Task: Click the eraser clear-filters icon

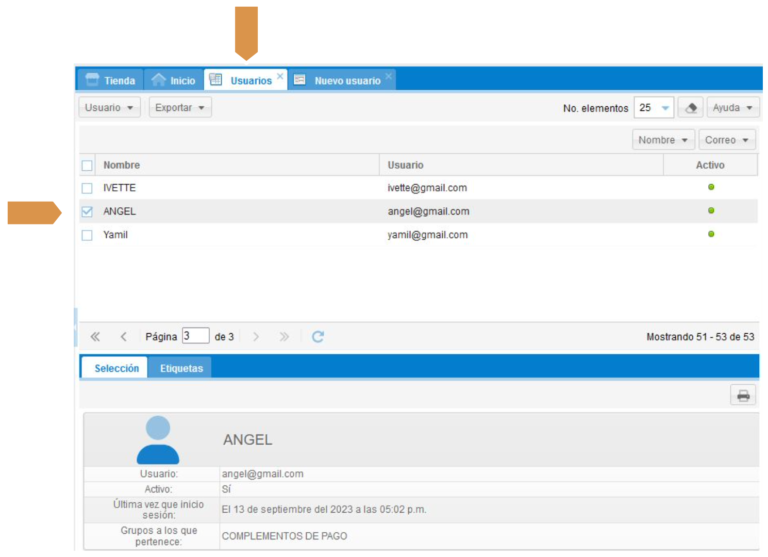Action: tap(690, 108)
